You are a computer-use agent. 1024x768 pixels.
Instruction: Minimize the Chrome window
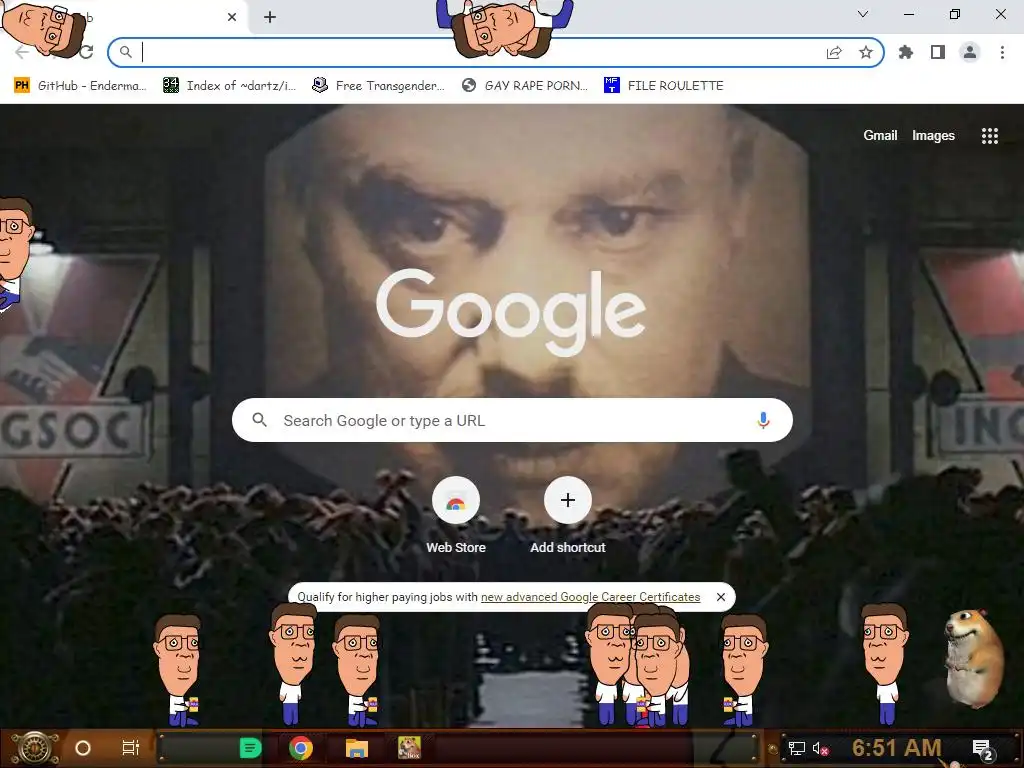[x=909, y=14]
